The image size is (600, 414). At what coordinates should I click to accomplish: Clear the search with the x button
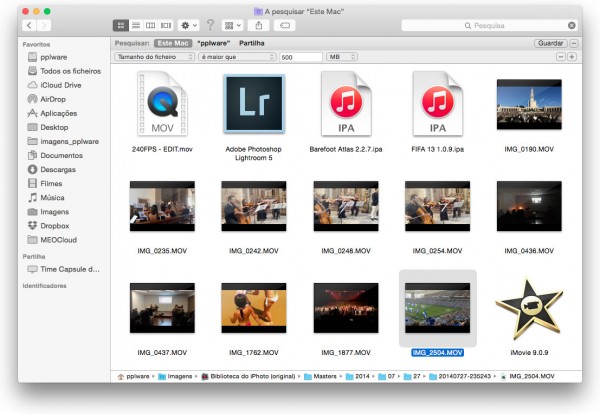[x=572, y=25]
